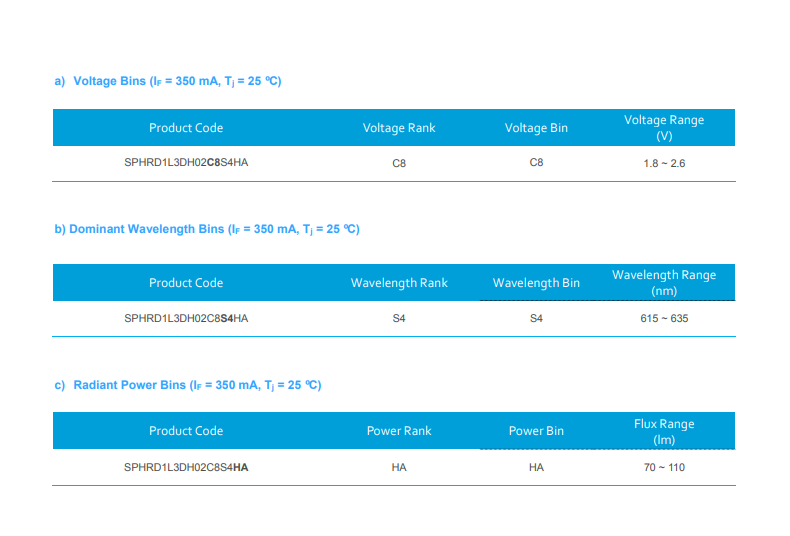This screenshot has width=790, height=536.
Task: Click the Radiant Power Bins heading
Action: (188, 385)
